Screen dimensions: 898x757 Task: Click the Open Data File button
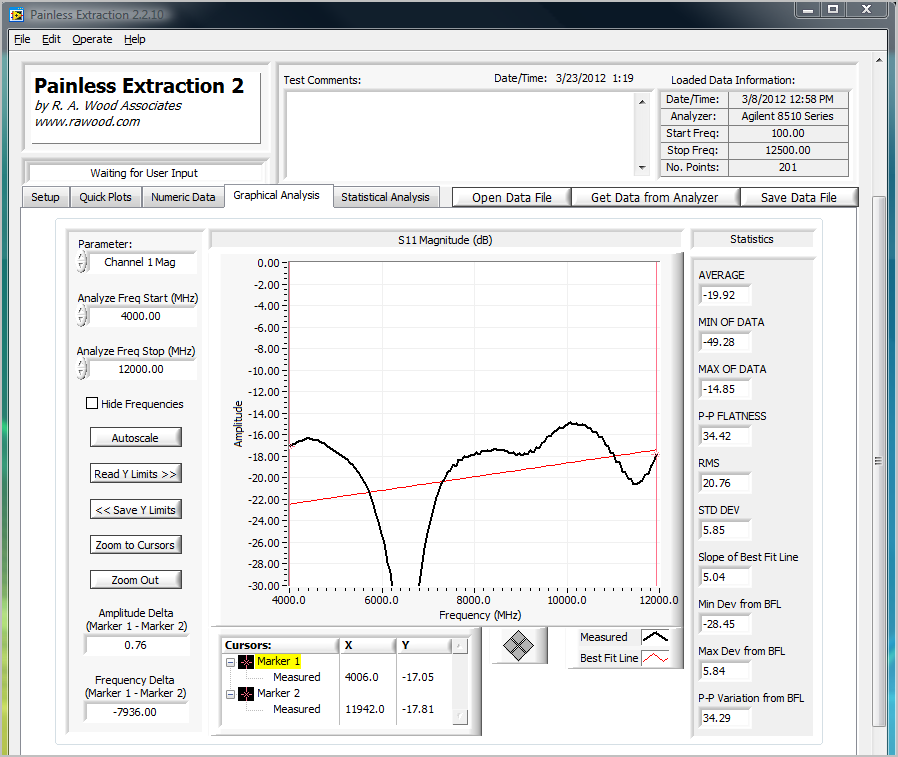[512, 198]
